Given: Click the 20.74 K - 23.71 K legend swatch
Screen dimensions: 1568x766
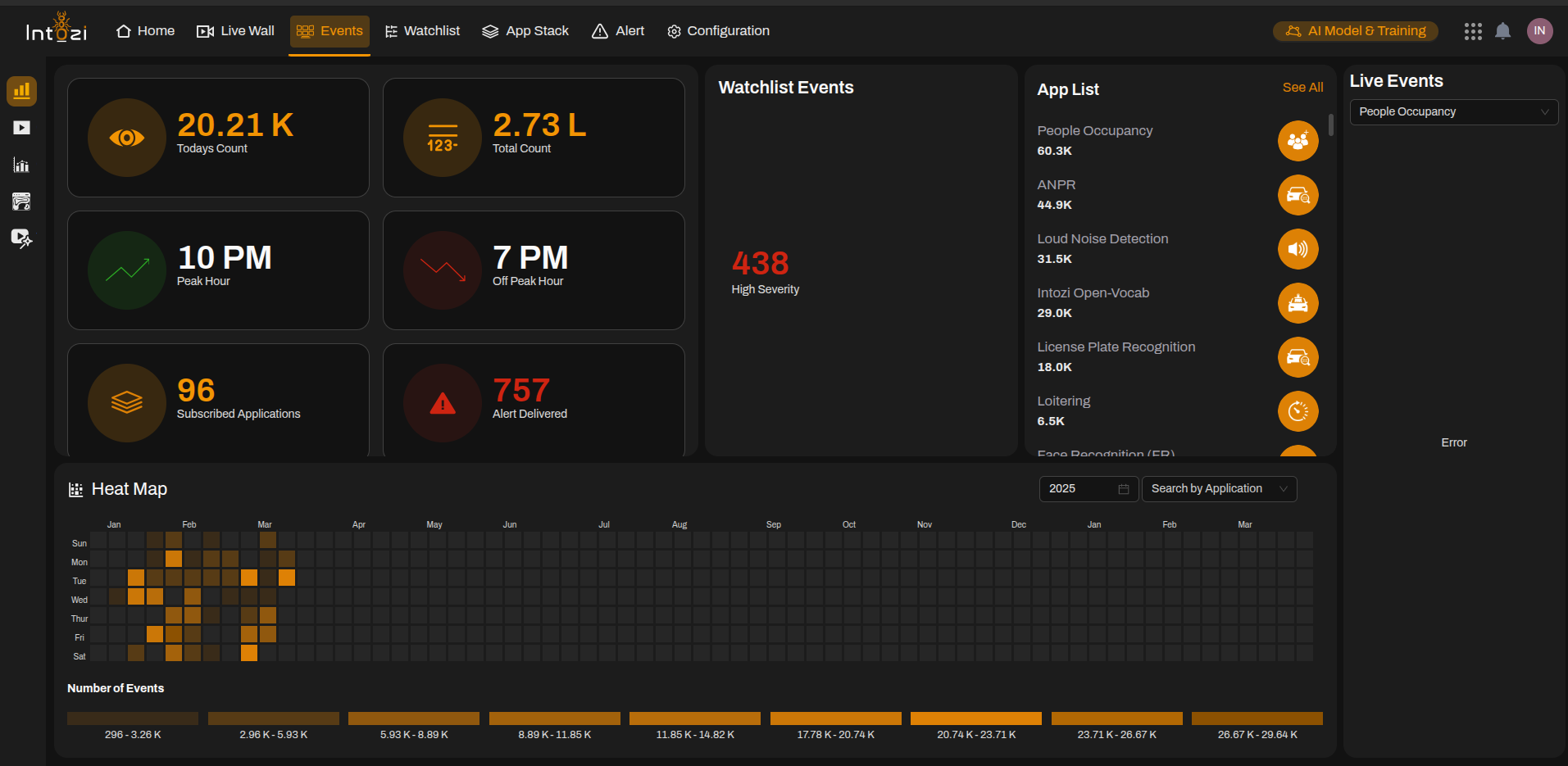Looking at the screenshot, I should pyautogui.click(x=975, y=718).
